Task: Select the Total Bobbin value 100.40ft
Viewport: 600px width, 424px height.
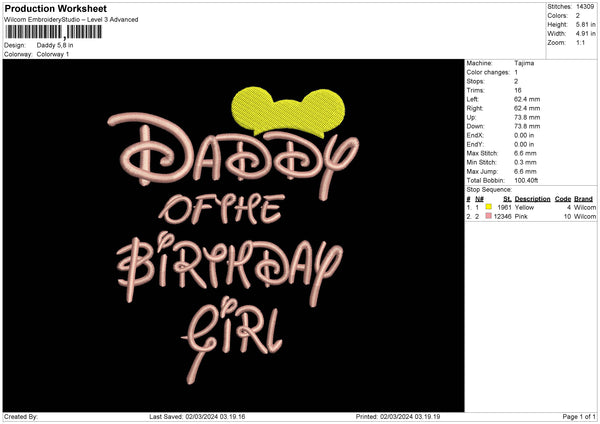Action: pyautogui.click(x=526, y=181)
